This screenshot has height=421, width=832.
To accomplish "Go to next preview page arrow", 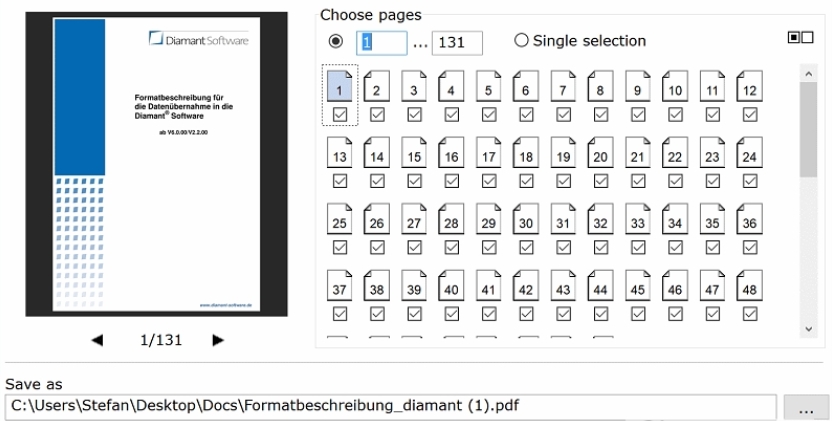I will [218, 340].
